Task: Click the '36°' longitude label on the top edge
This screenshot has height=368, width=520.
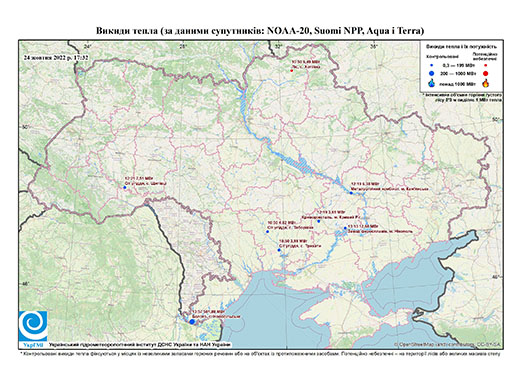Action: [x=374, y=47]
